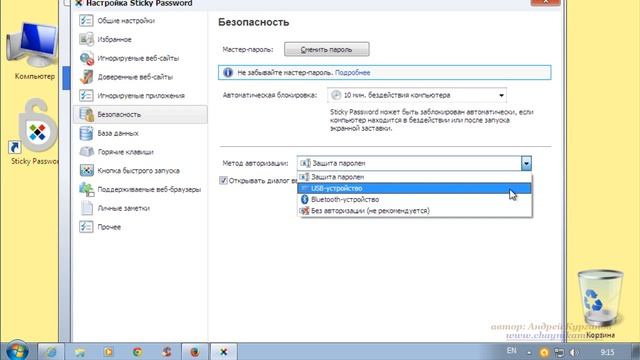Screen dimensions: 640x360
Task: Select the Доверенные веб-сайты icon
Action: point(86,77)
